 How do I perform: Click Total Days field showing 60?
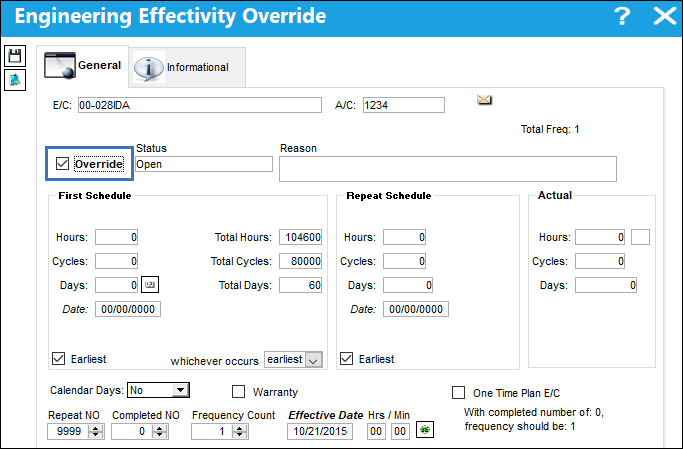pyautogui.click(x=301, y=285)
